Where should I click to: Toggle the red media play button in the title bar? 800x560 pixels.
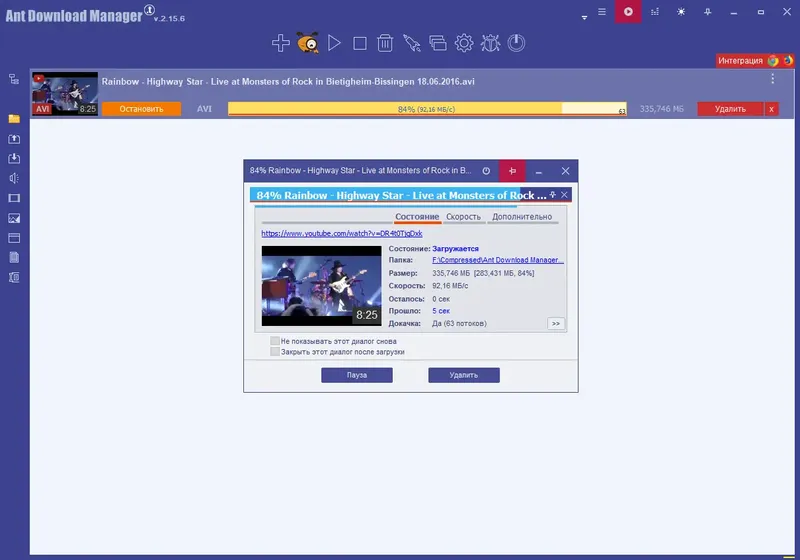coord(628,11)
